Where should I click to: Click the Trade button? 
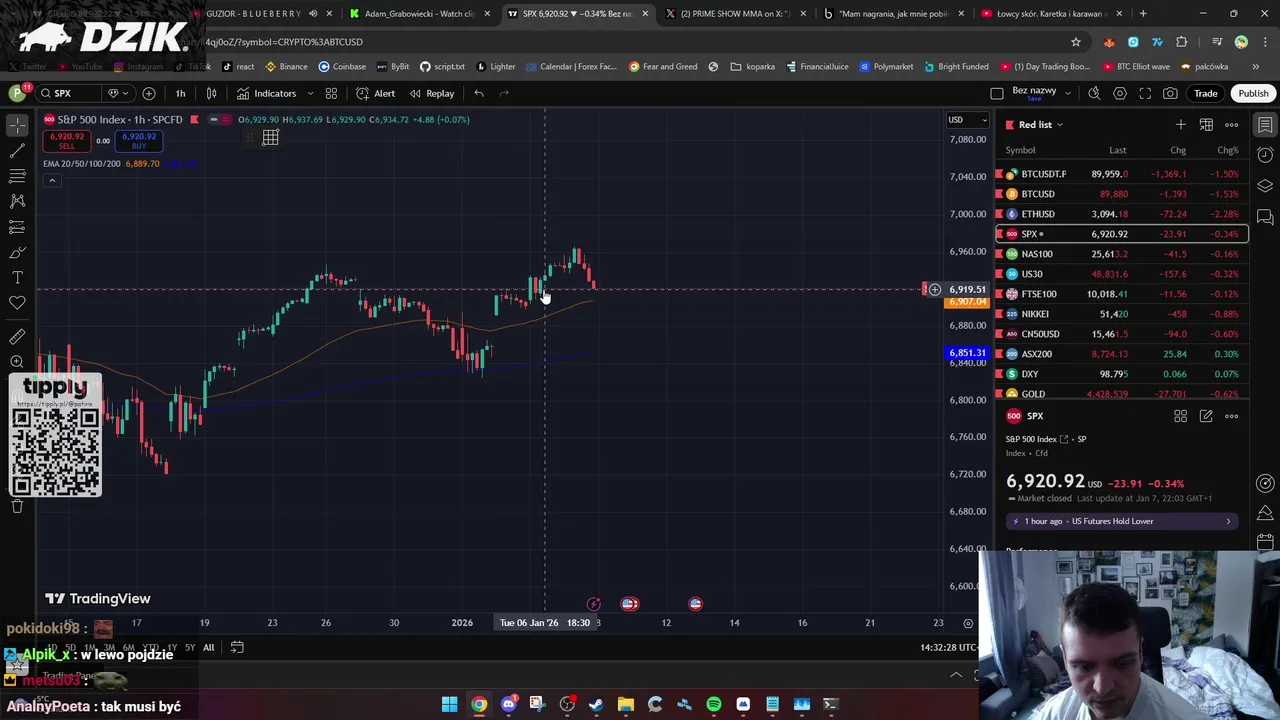point(1205,93)
